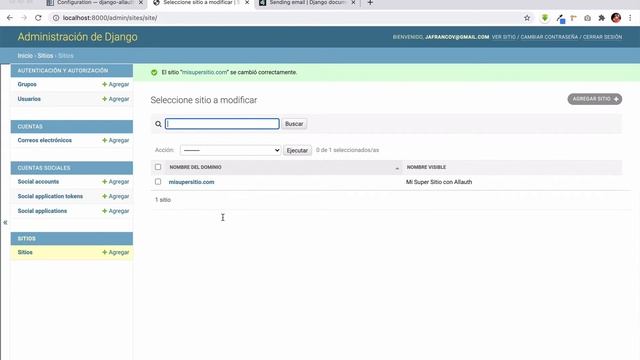Open the extensions puzzle piece icon
Image resolution: width=640 pixels, height=360 pixels.
click(602, 18)
